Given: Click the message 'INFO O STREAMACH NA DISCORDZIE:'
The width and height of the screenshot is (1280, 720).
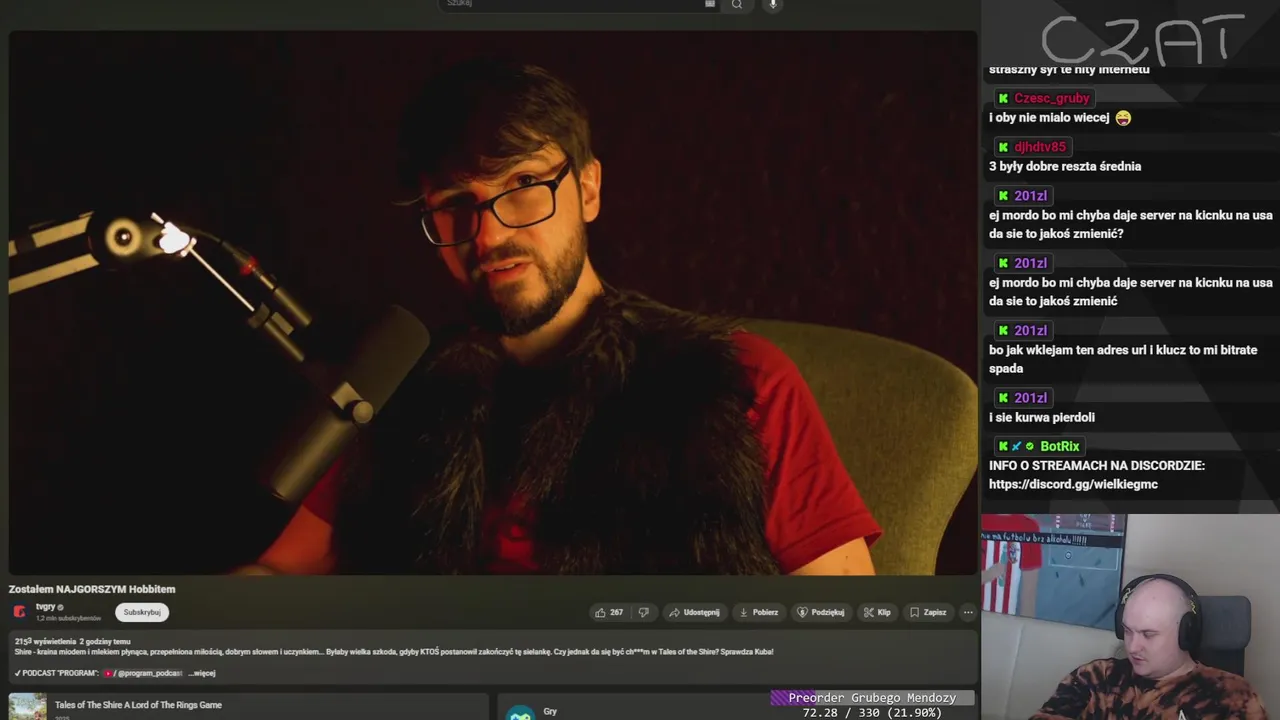Looking at the screenshot, I should tap(1097, 465).
